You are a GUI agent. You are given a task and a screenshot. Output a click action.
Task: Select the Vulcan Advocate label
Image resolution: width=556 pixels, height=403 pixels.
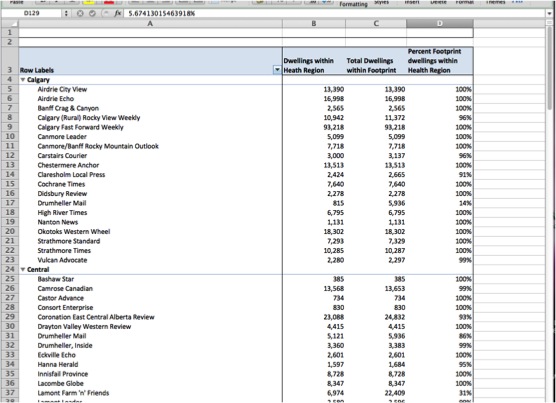(62, 260)
